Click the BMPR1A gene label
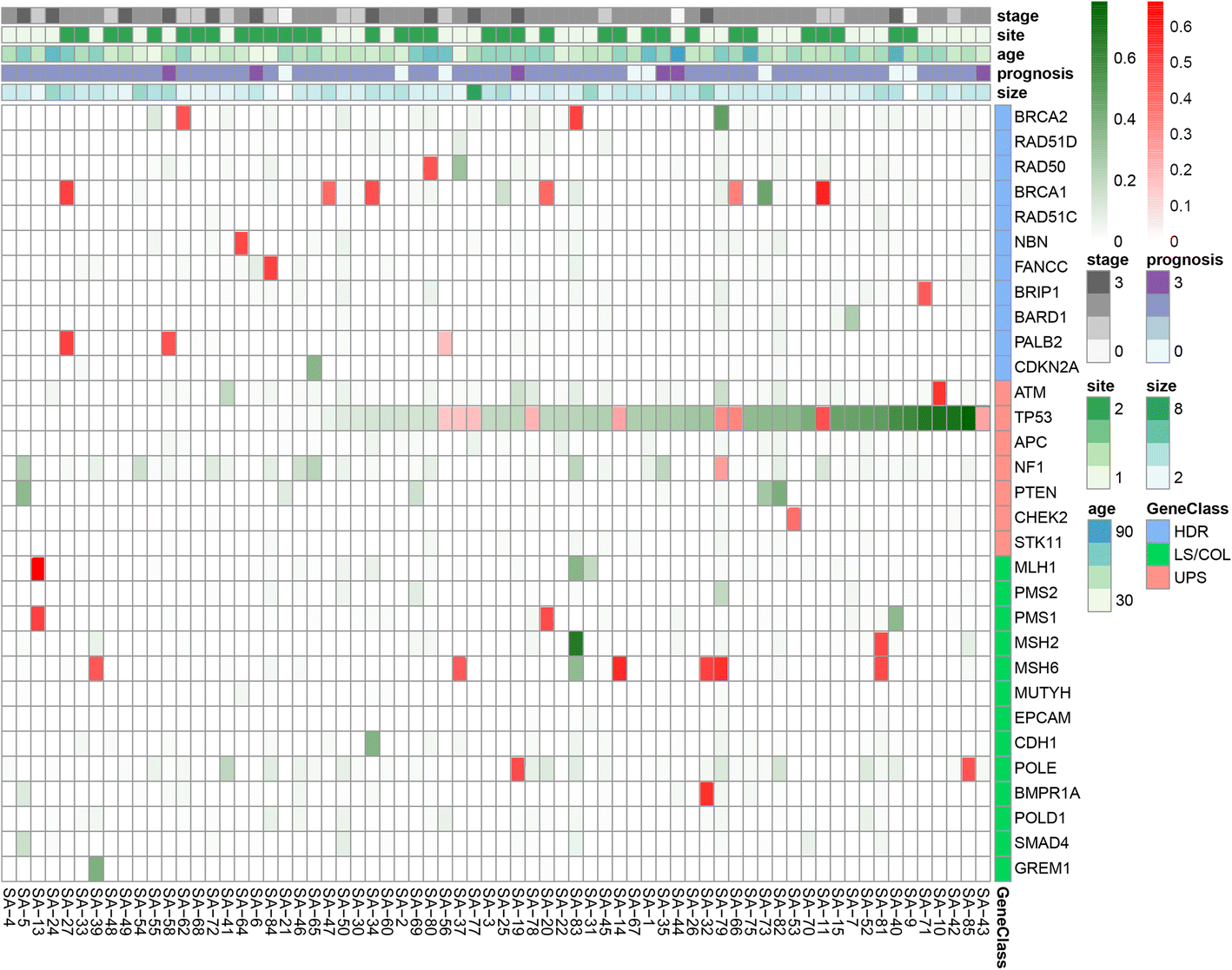 pos(1047,793)
